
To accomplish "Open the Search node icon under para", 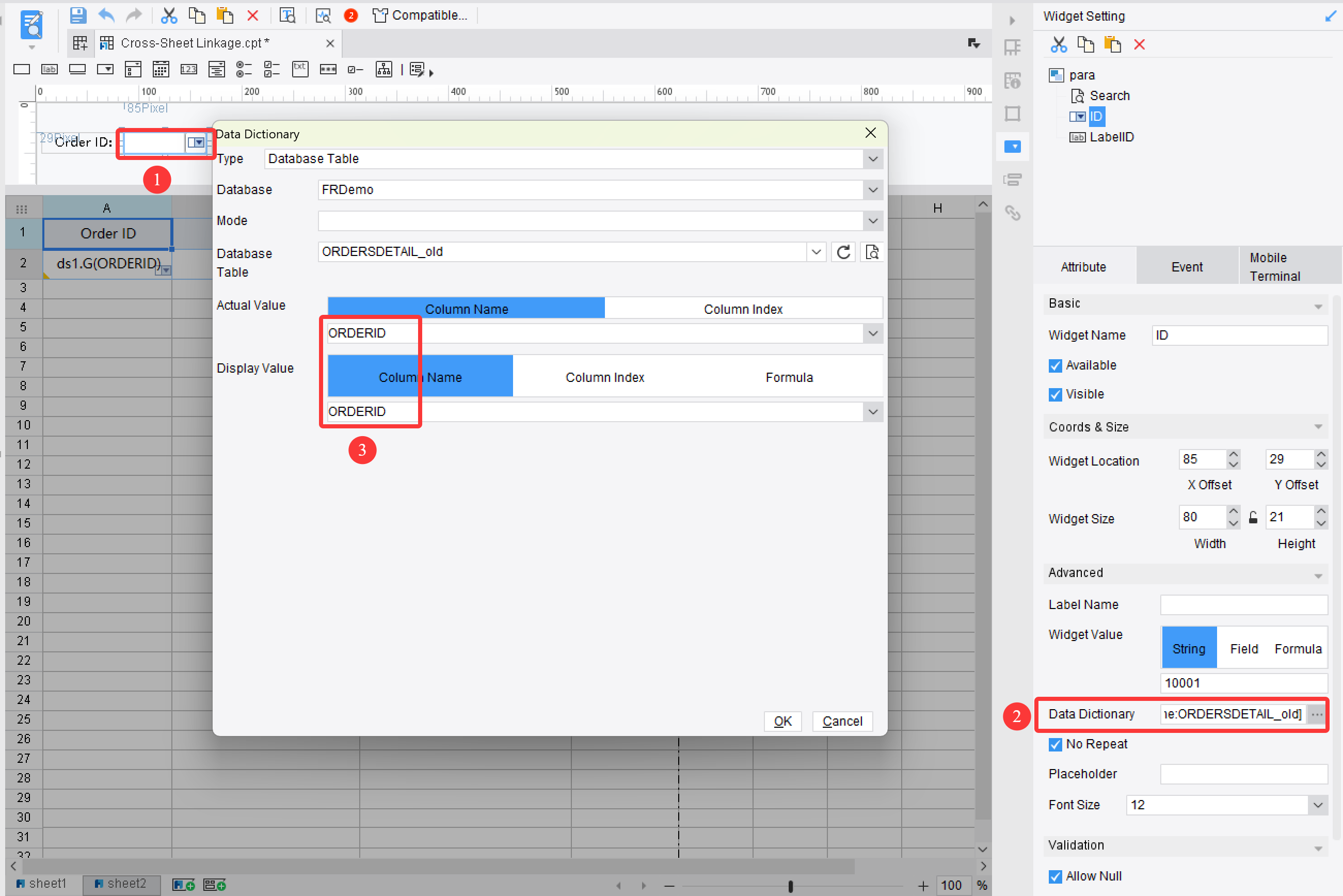I will [x=1078, y=95].
